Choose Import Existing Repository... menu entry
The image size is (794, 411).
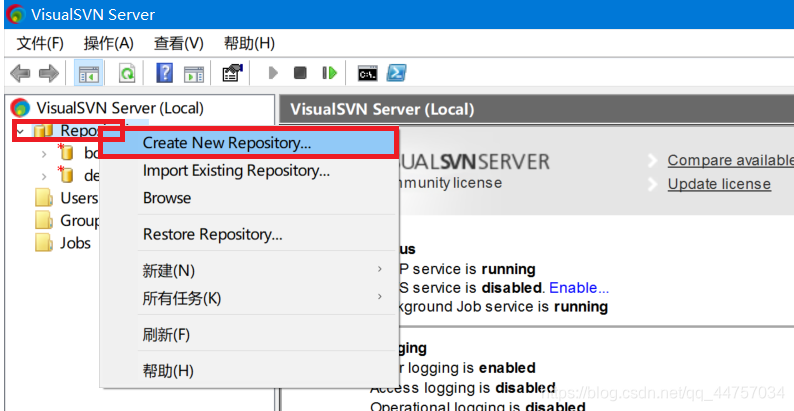pyautogui.click(x=248, y=171)
